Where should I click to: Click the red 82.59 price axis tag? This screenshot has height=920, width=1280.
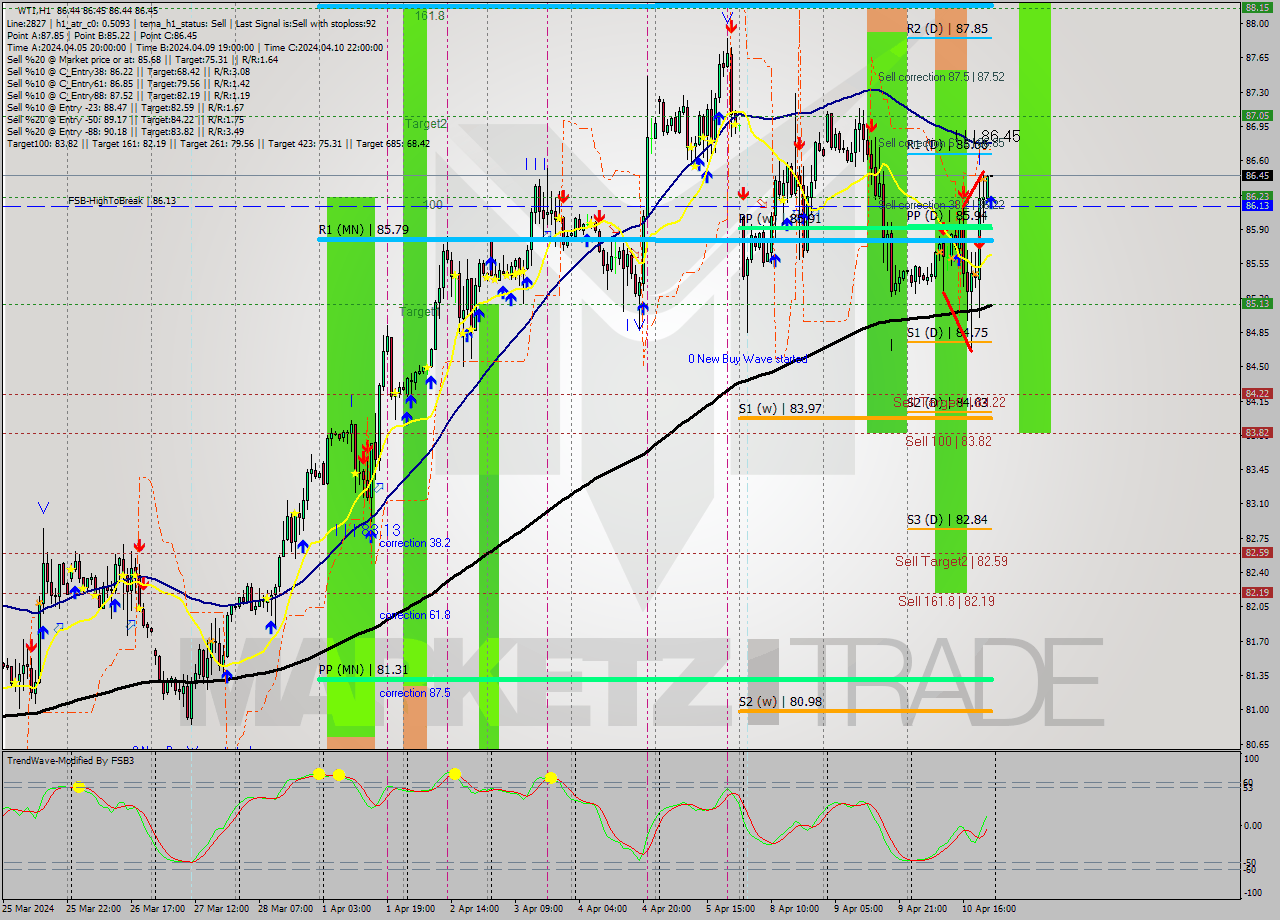(x=1257, y=552)
